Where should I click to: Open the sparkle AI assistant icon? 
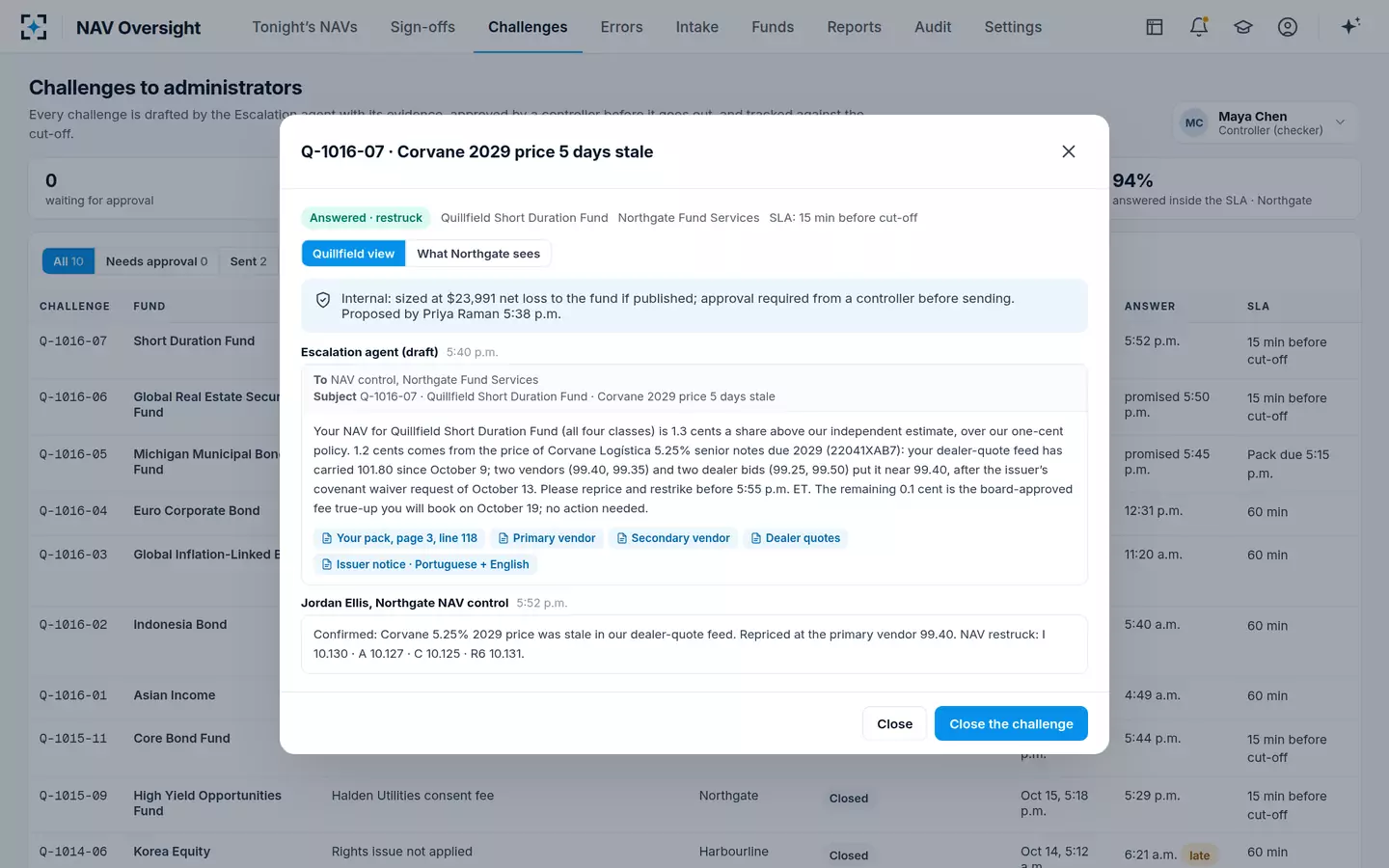[1350, 26]
